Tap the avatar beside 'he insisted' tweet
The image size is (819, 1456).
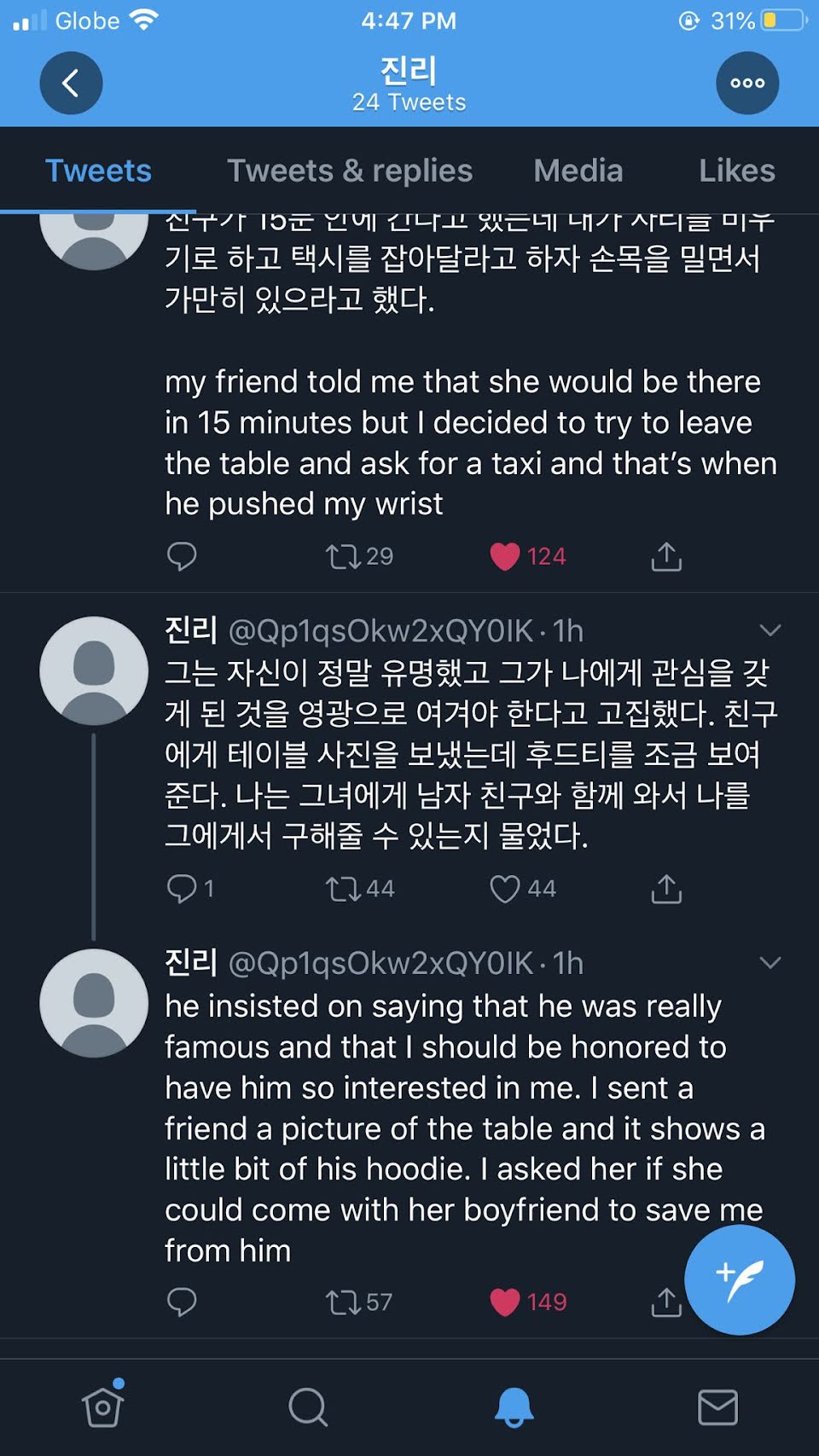(94, 1003)
